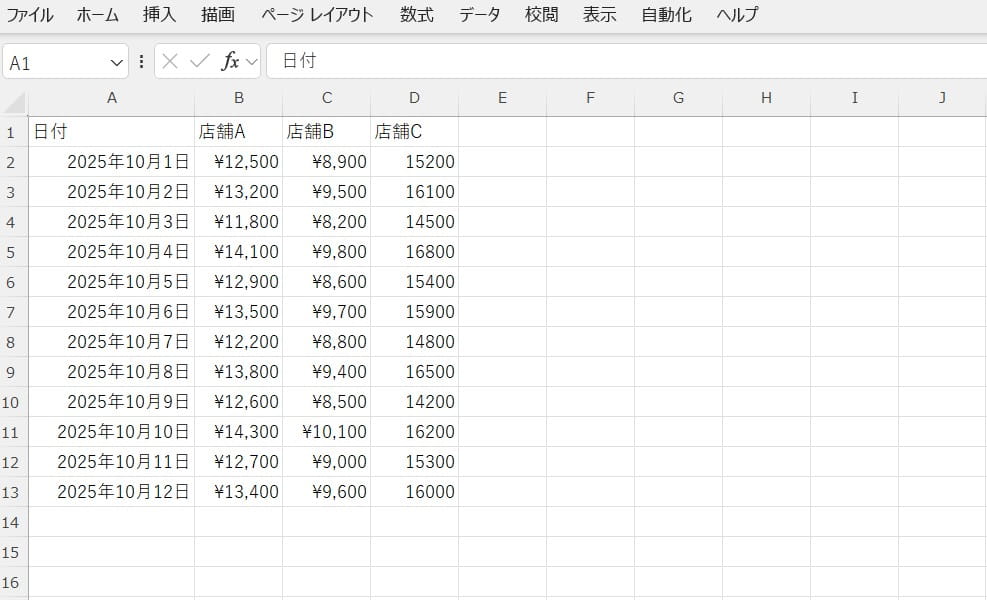Click the Enter checkmark icon in formula bar
Viewport: 987px width, 600px height.
tap(200, 61)
